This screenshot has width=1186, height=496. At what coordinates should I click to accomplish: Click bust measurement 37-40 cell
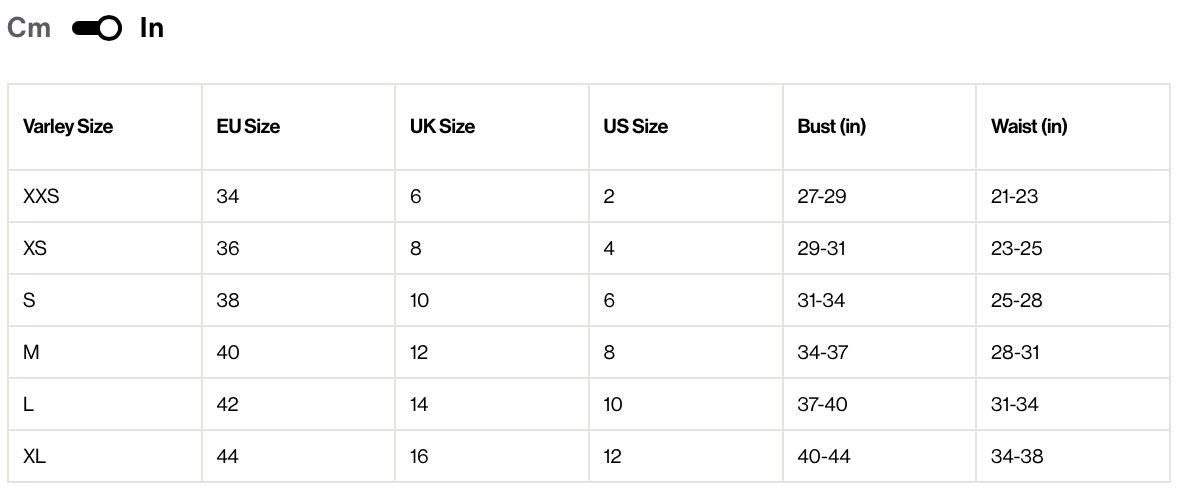click(x=823, y=405)
